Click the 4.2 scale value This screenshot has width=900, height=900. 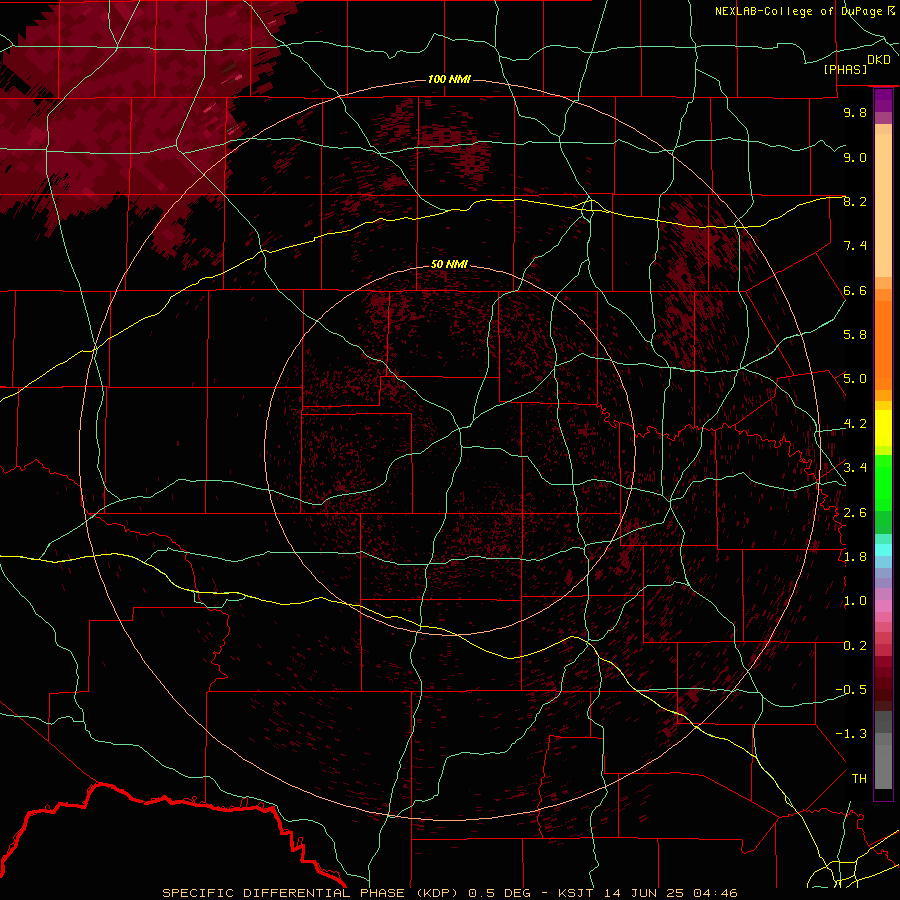(x=855, y=424)
